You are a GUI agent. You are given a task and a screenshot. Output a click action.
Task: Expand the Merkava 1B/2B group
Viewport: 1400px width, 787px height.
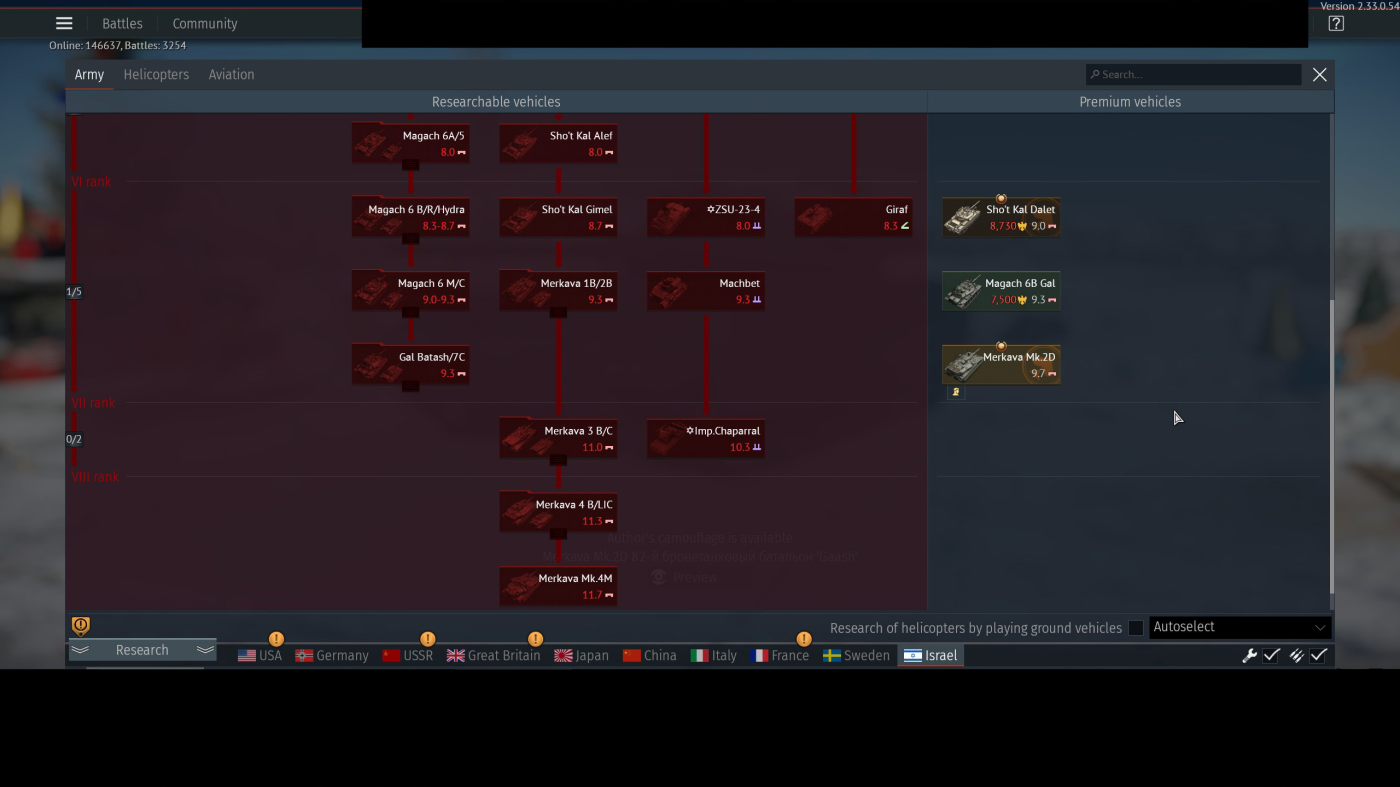(558, 290)
